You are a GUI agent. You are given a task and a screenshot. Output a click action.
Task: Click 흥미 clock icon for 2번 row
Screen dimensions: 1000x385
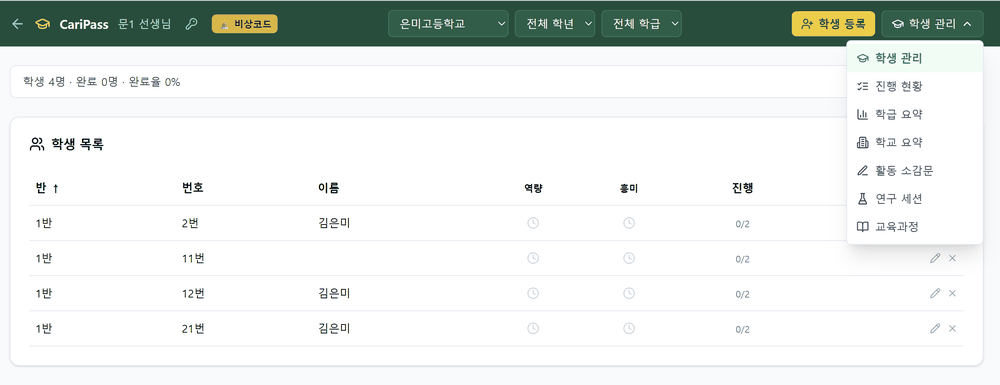(629, 223)
